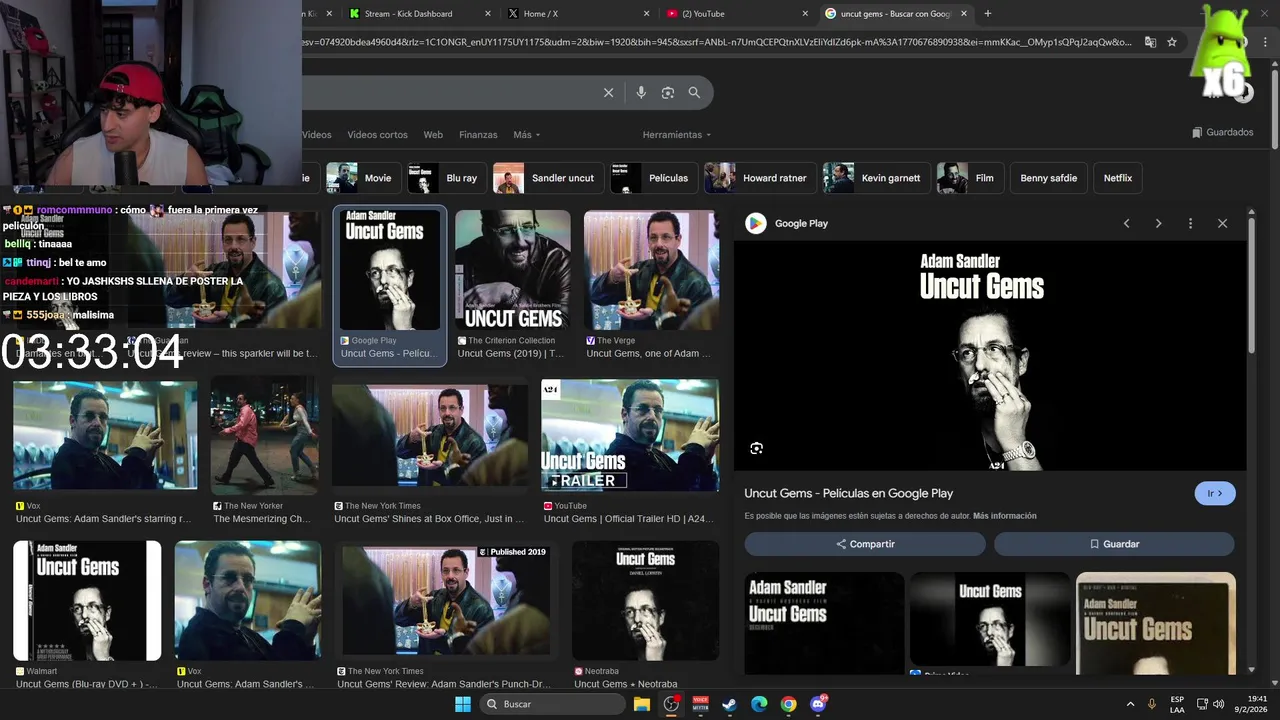This screenshot has width=1280, height=720.
Task: Click the magnifying glass search icon
Action: click(x=694, y=93)
